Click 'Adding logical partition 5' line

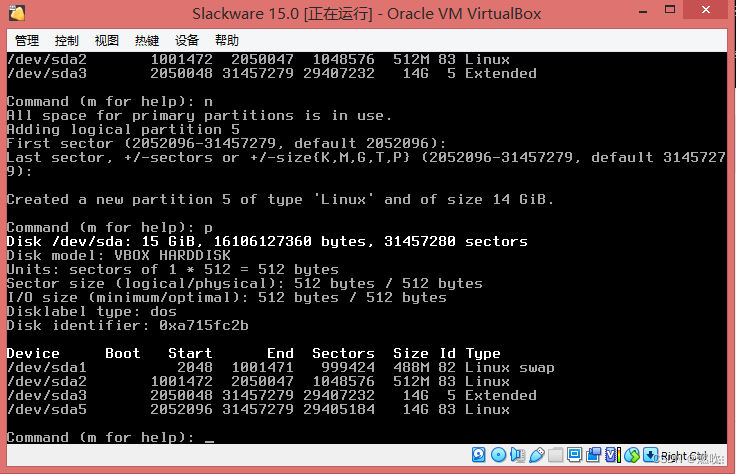click(123, 130)
